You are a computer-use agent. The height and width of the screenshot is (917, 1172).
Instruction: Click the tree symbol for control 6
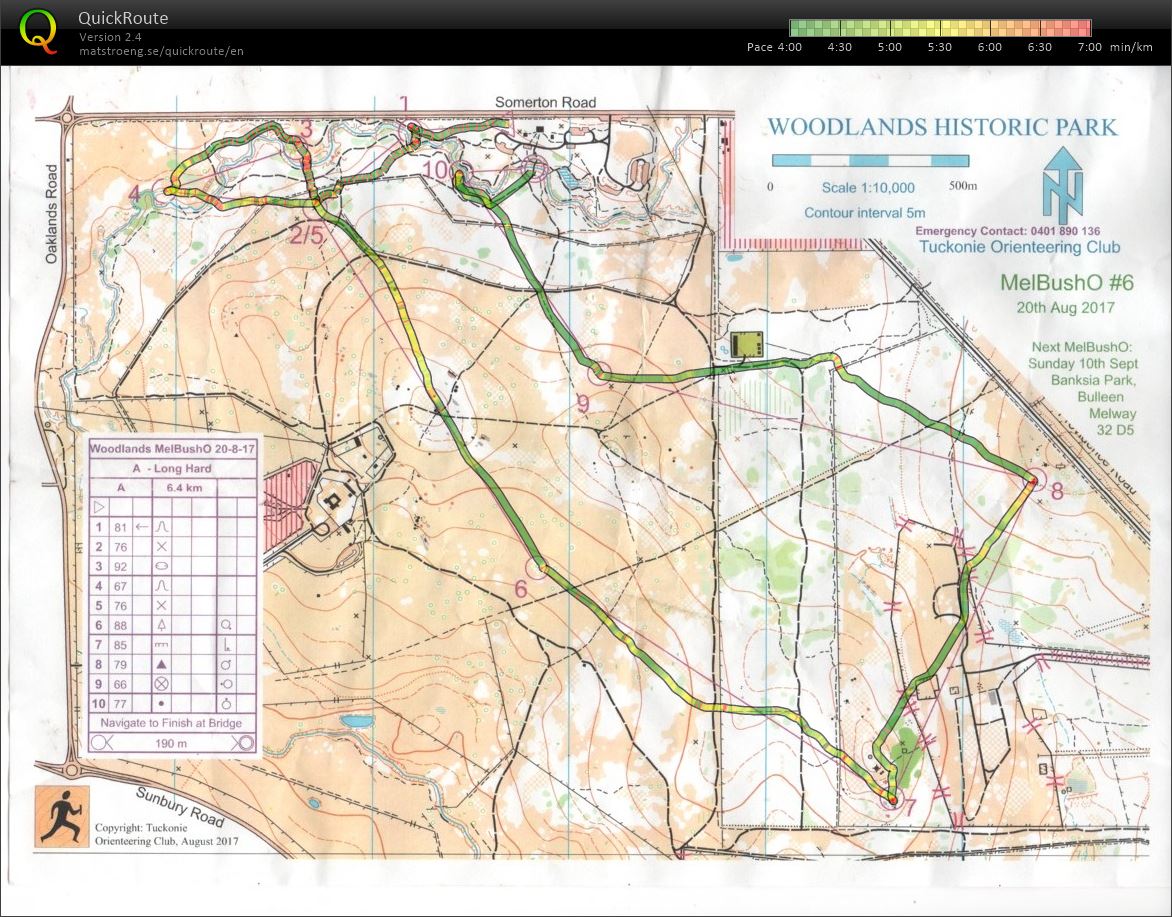pos(163,624)
